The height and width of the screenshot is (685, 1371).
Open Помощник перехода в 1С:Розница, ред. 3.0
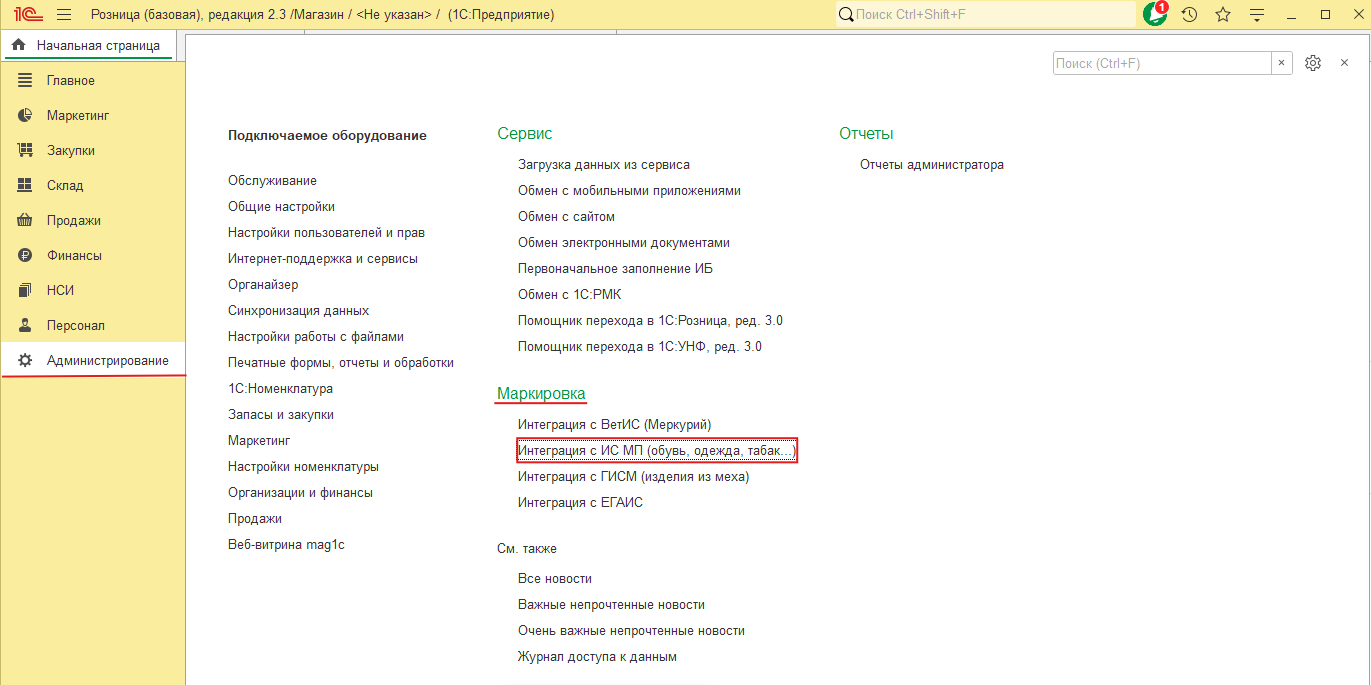650,321
